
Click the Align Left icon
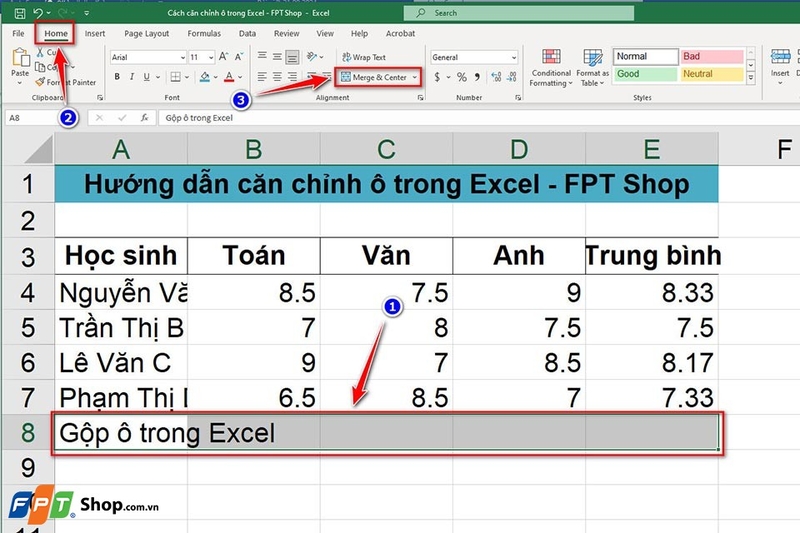pyautogui.click(x=262, y=77)
